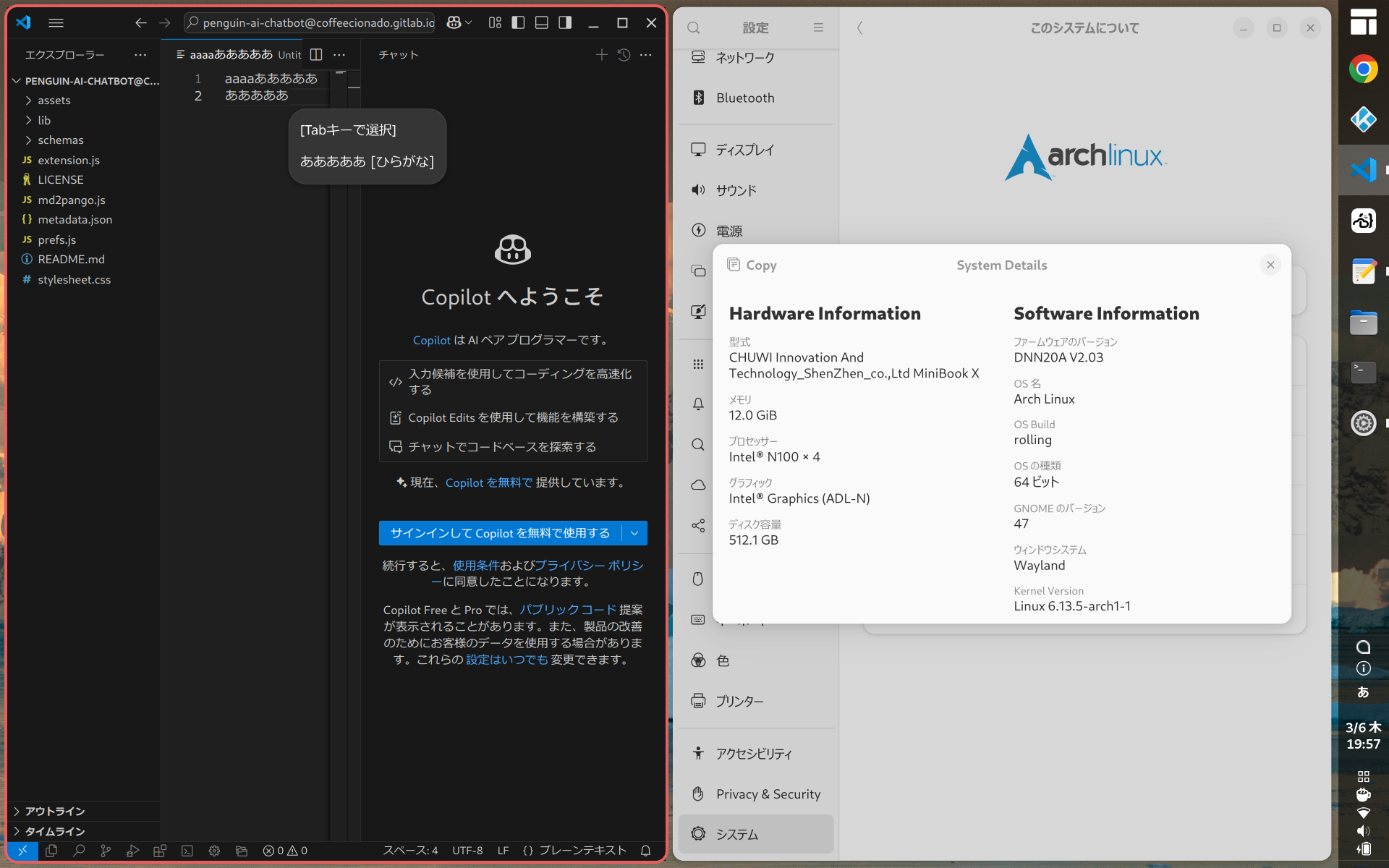Open the Copilot icon in VS Code title bar

tap(454, 22)
